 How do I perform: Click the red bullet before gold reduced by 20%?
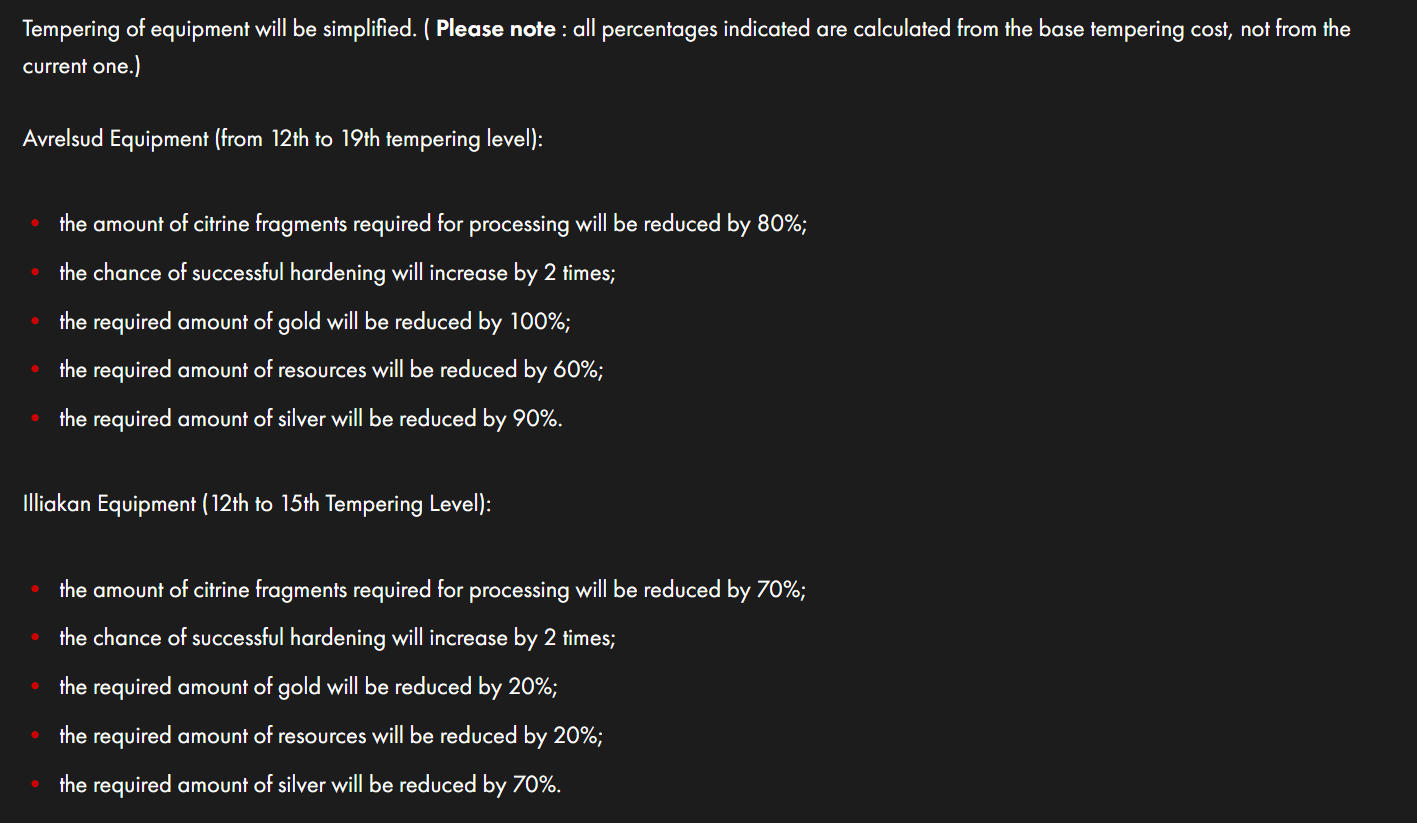[x=35, y=687]
